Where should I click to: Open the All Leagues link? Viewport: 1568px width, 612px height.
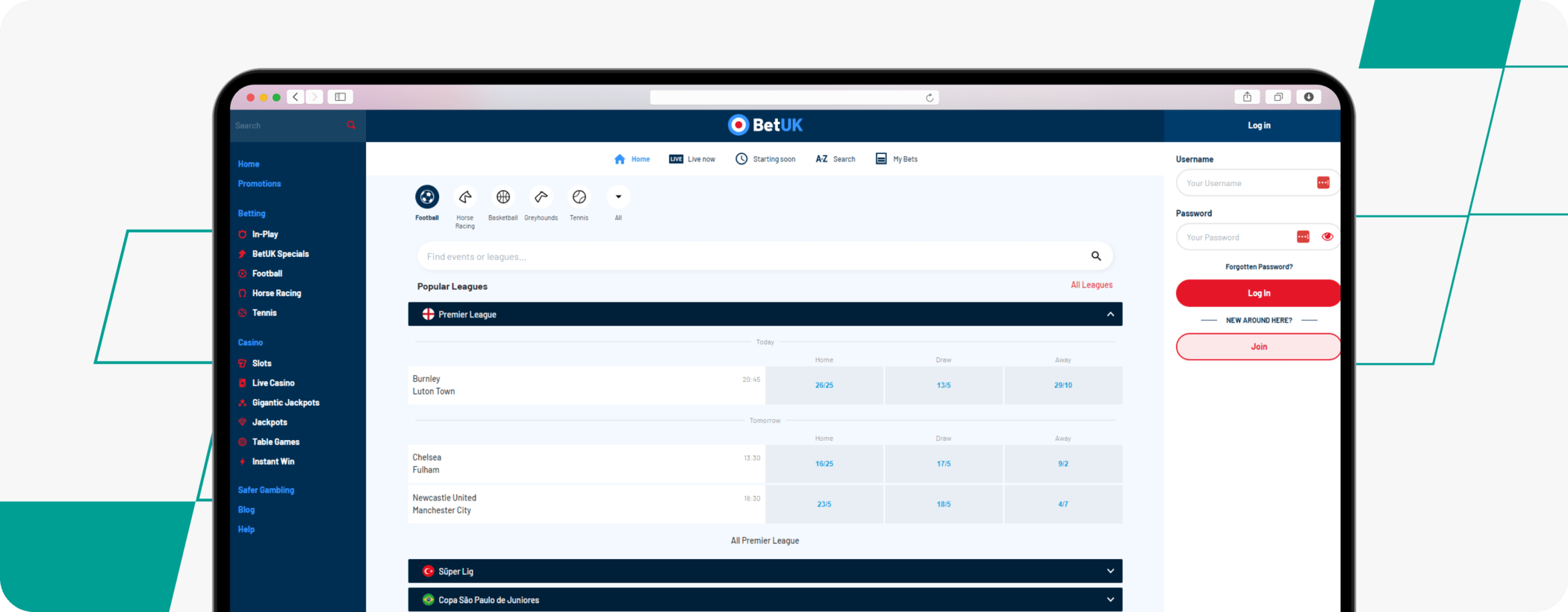pos(1092,285)
